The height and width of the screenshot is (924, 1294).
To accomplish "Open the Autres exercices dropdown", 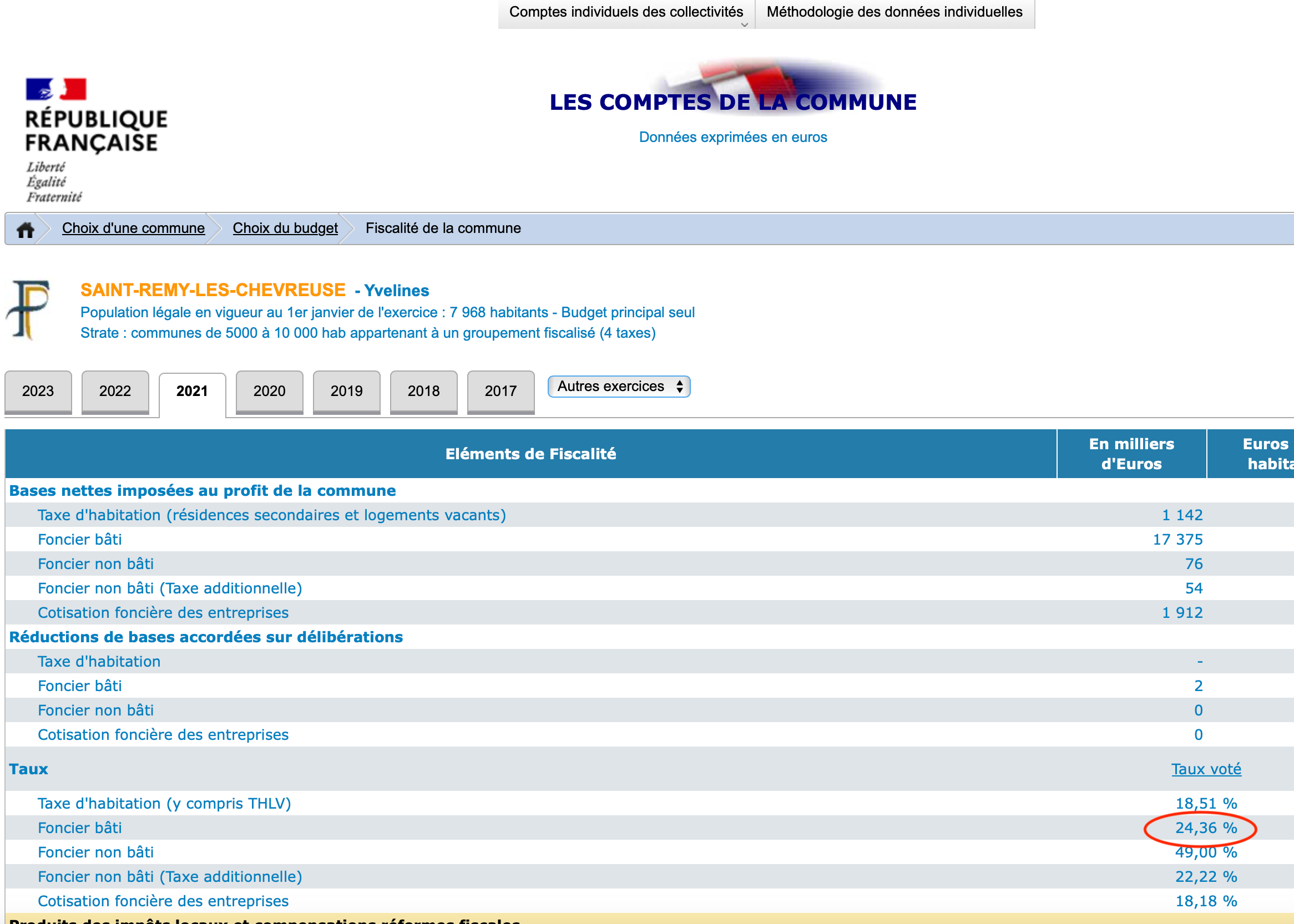I will [619, 387].
